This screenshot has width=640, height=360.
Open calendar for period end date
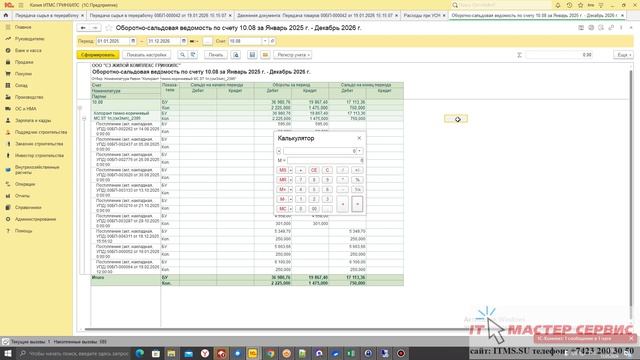[184, 41]
